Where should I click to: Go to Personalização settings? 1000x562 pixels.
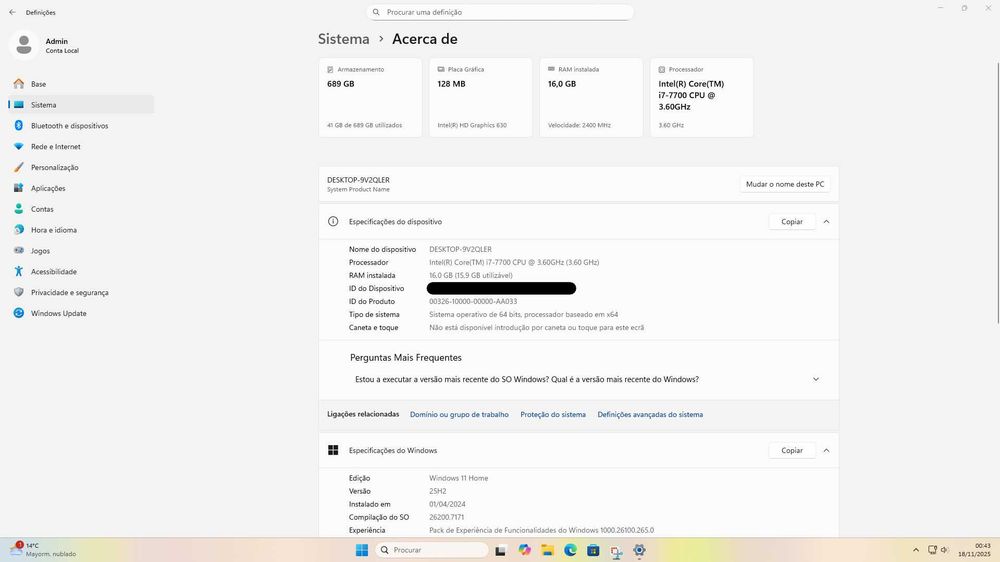point(81,167)
